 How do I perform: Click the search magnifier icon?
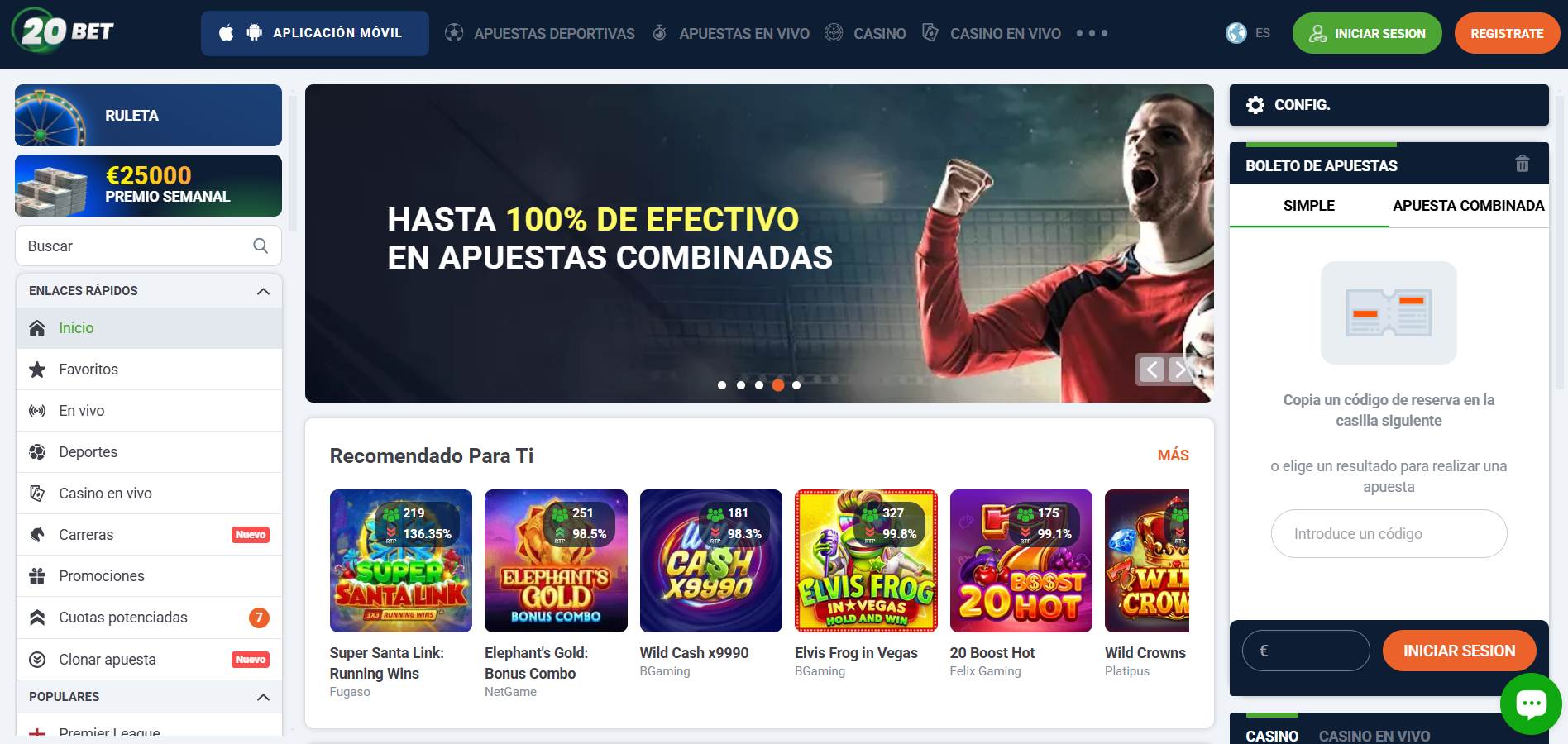261,246
